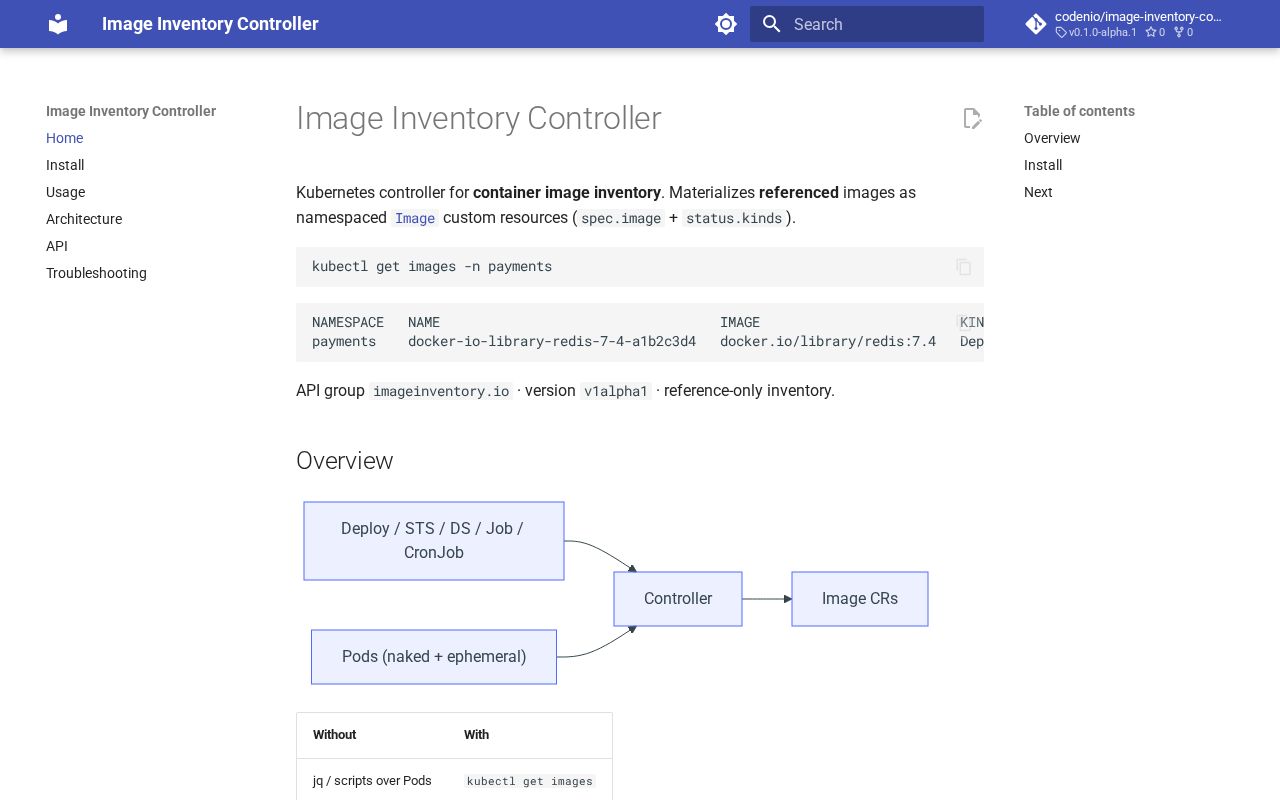
Task: Jump to Next in table of contents
Action: click(1038, 192)
